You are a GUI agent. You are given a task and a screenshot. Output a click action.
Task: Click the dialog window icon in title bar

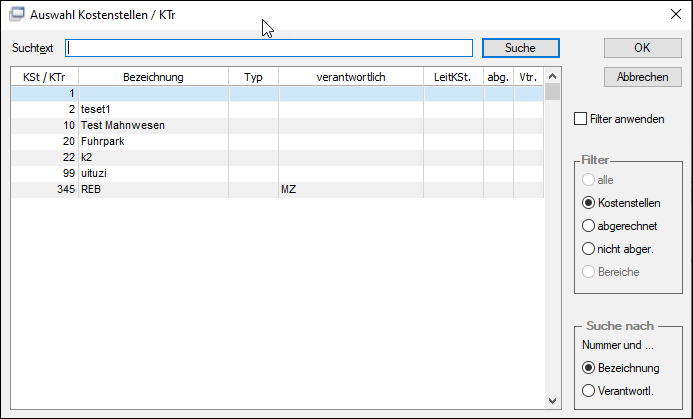point(17,15)
